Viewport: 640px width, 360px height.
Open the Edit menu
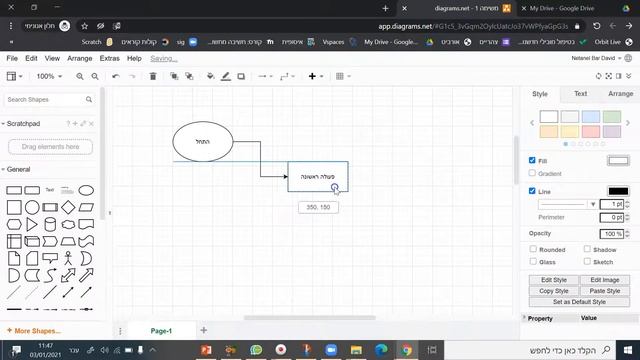pyautogui.click(x=31, y=58)
